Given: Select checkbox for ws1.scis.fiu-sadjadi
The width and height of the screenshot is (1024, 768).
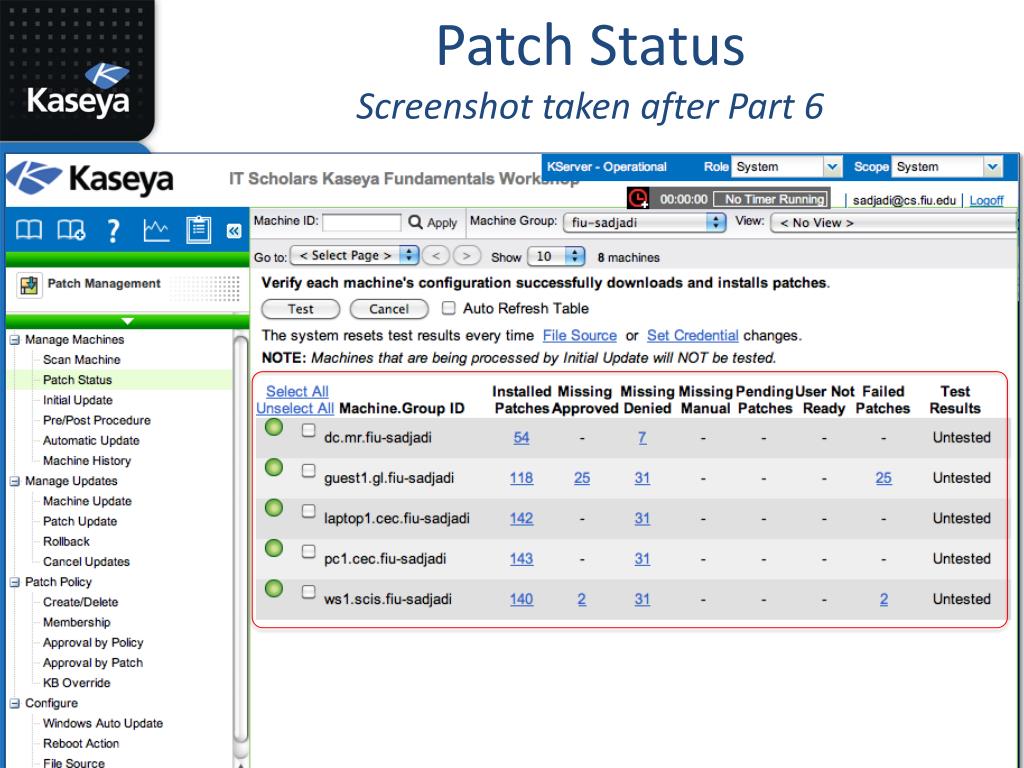Looking at the screenshot, I should tap(308, 592).
